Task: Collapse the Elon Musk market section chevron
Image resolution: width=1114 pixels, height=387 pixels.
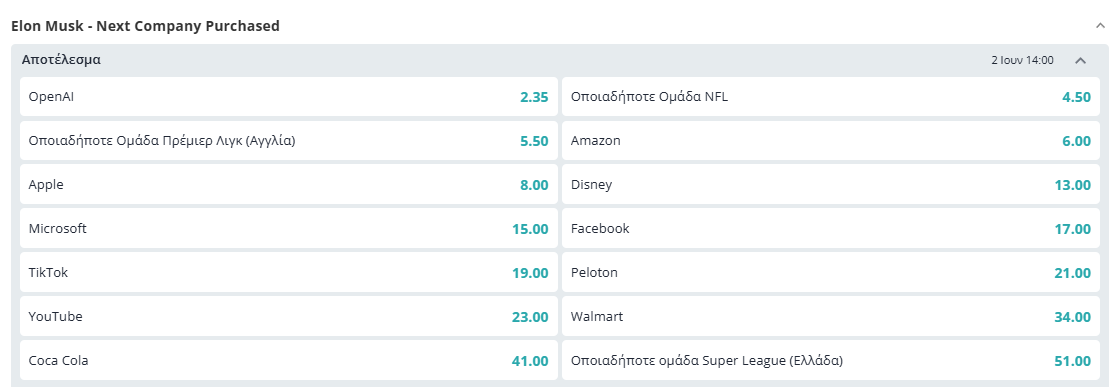Action: (1101, 26)
